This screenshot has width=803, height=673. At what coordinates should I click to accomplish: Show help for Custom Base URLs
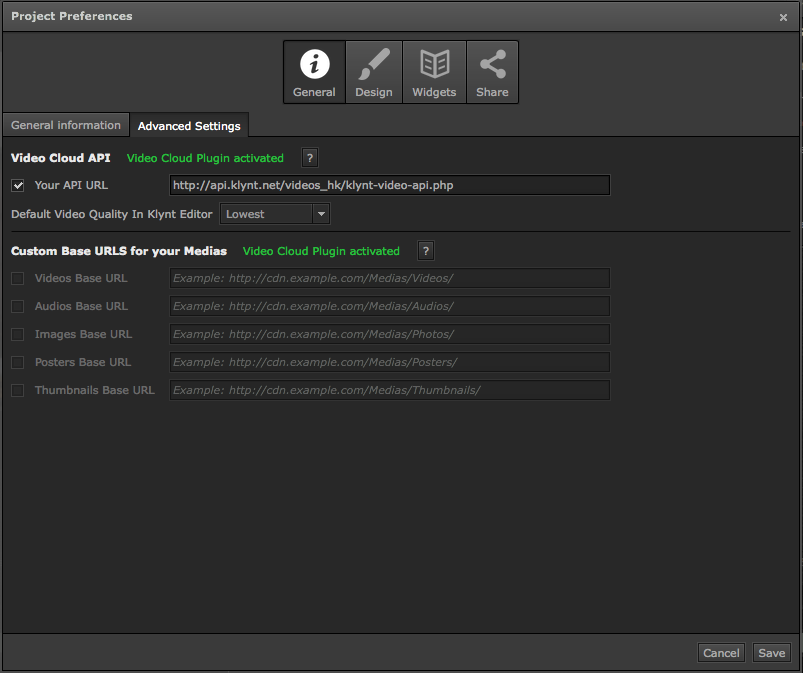click(x=426, y=251)
